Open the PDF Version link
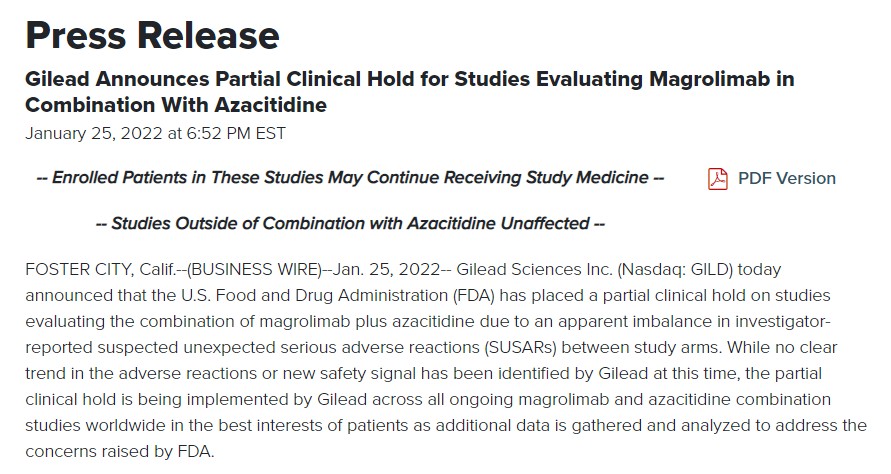 tap(786, 178)
